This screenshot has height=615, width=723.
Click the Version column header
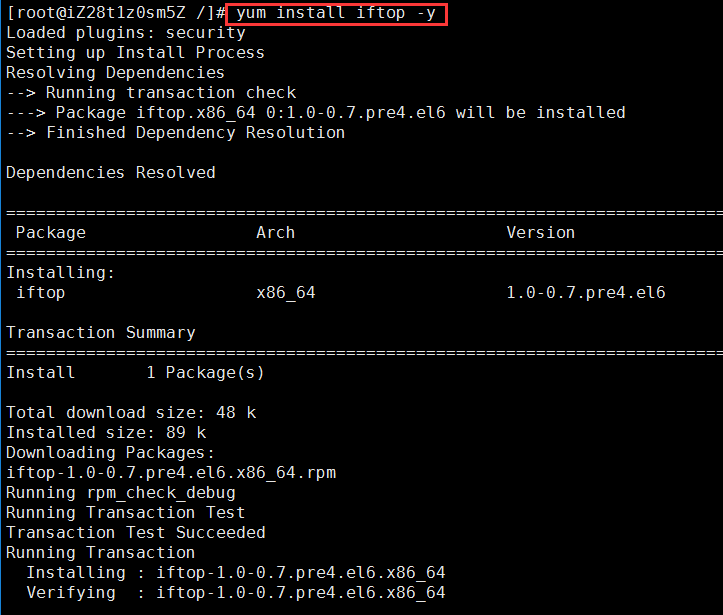(540, 233)
